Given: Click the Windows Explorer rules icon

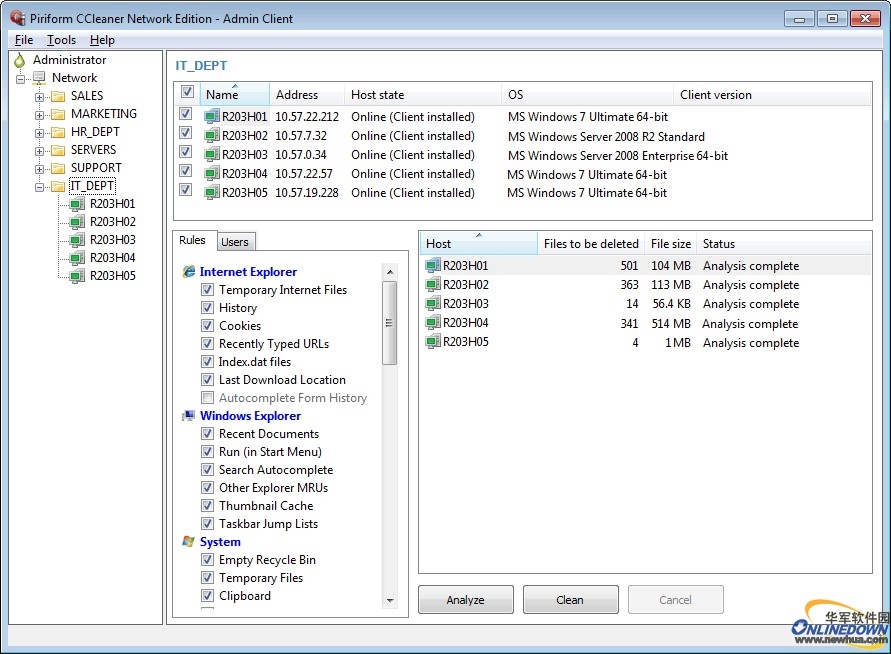Looking at the screenshot, I should pos(189,416).
